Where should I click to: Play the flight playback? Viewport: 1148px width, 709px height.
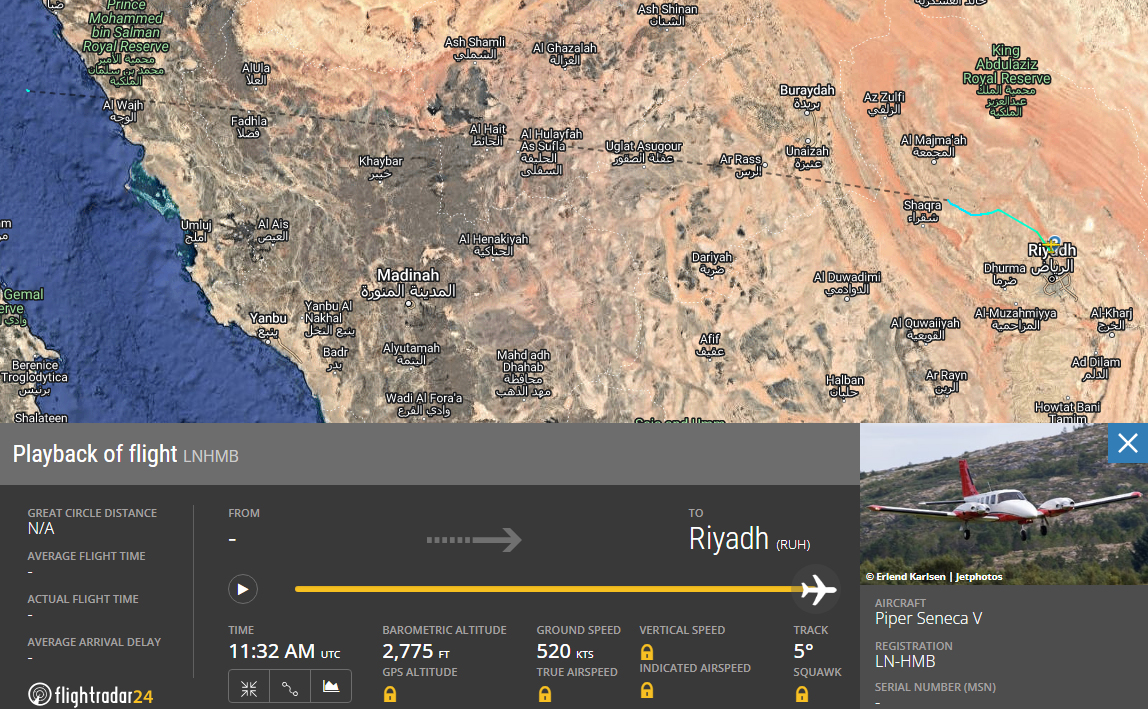(x=242, y=590)
